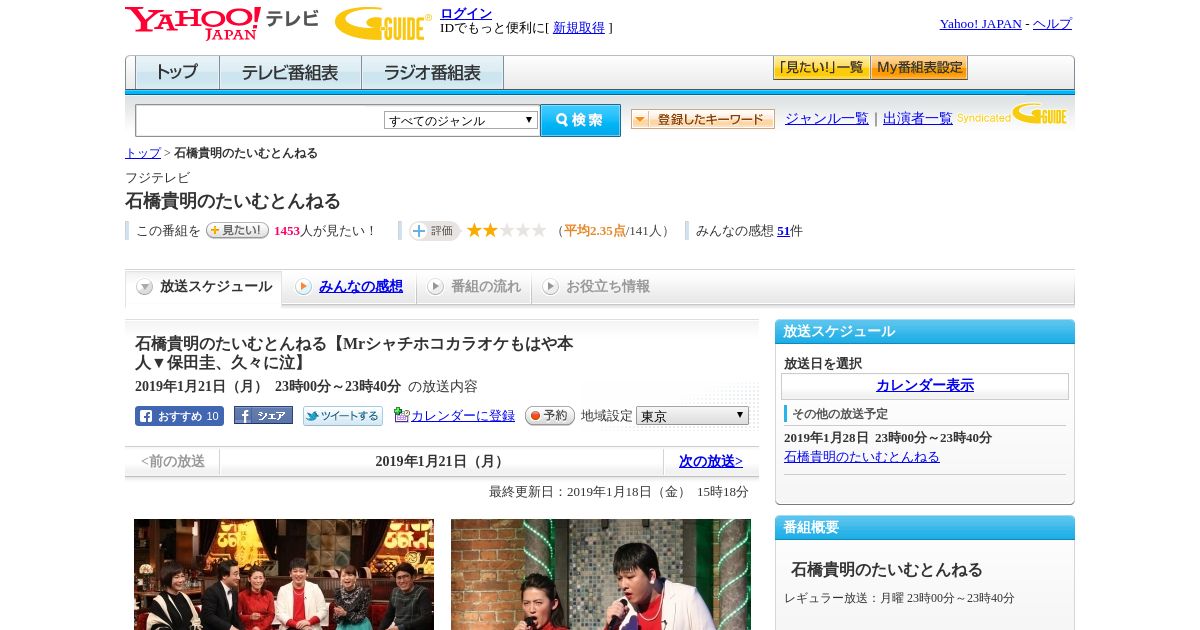The width and height of the screenshot is (1200, 630).
Task: Open the 地域設定 東京 dropdown
Action: (x=692, y=415)
